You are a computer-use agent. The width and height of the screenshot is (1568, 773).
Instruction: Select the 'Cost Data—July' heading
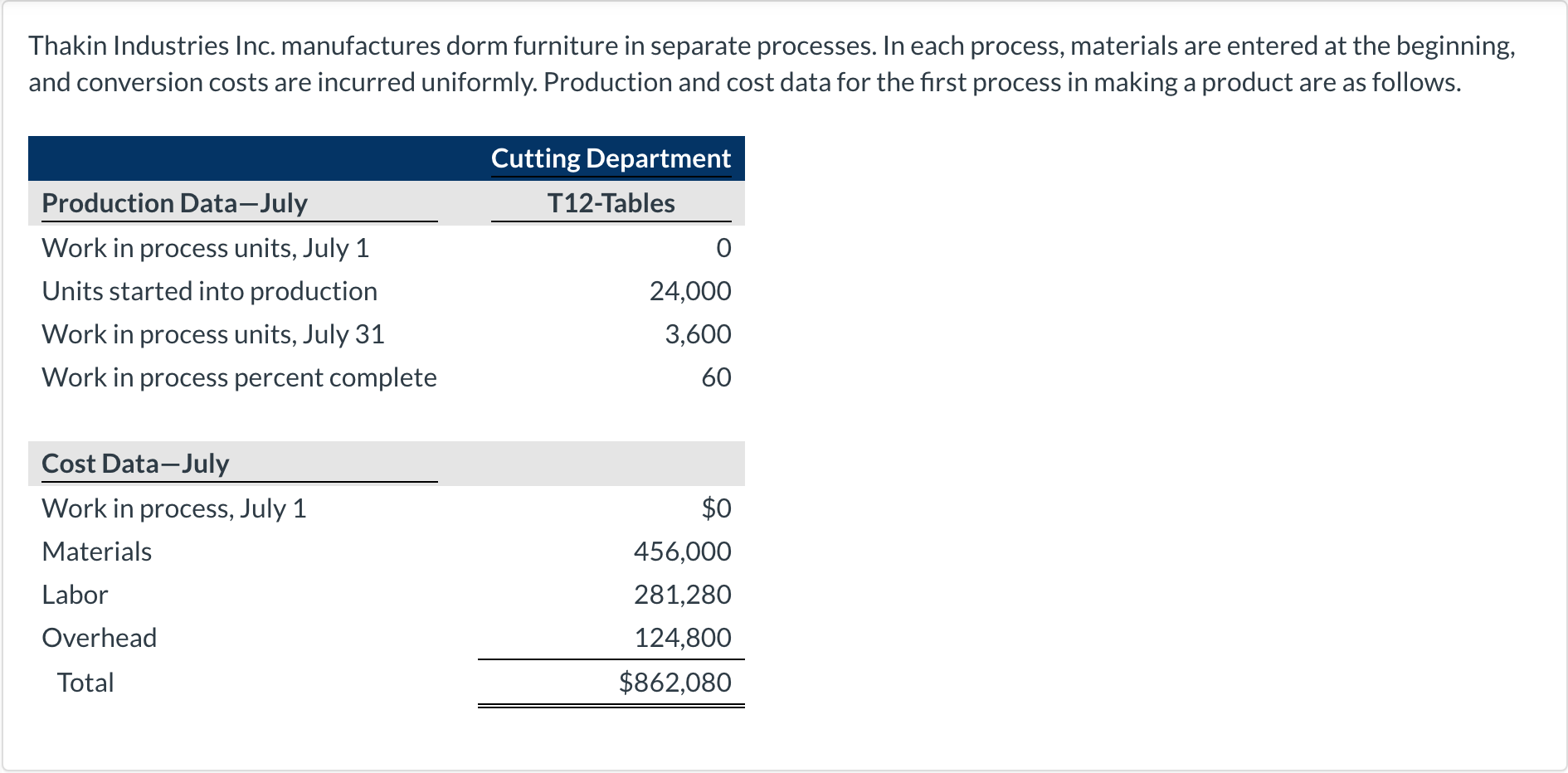point(135,464)
